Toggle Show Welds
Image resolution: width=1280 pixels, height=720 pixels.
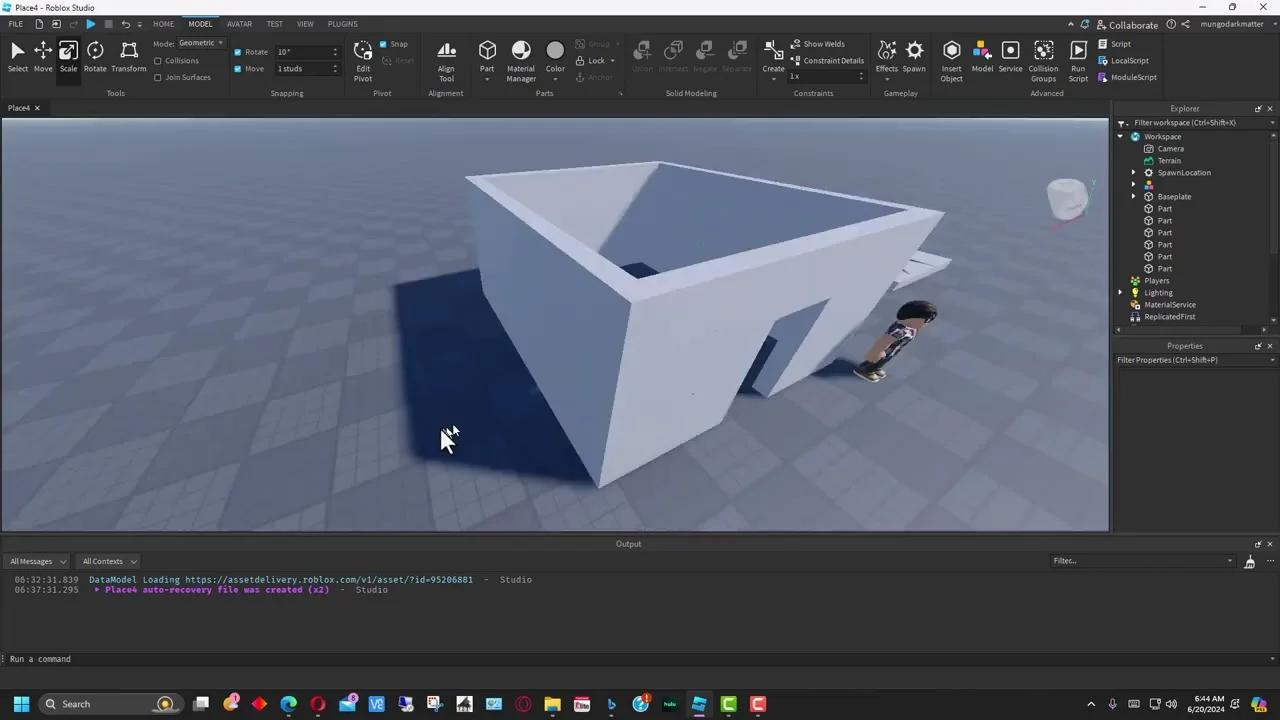[x=818, y=44]
